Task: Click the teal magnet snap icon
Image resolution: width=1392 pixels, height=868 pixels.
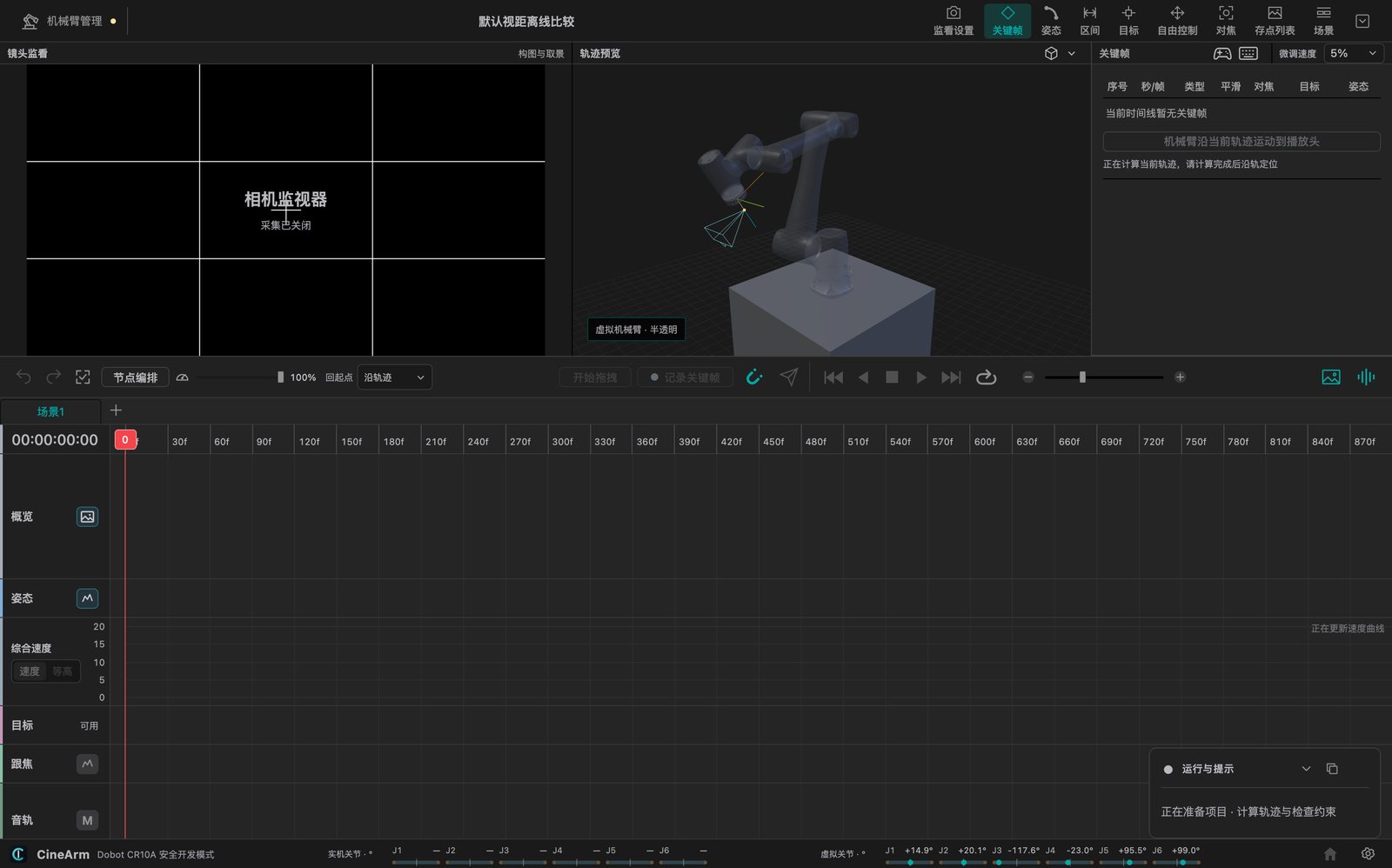Action: point(754,377)
